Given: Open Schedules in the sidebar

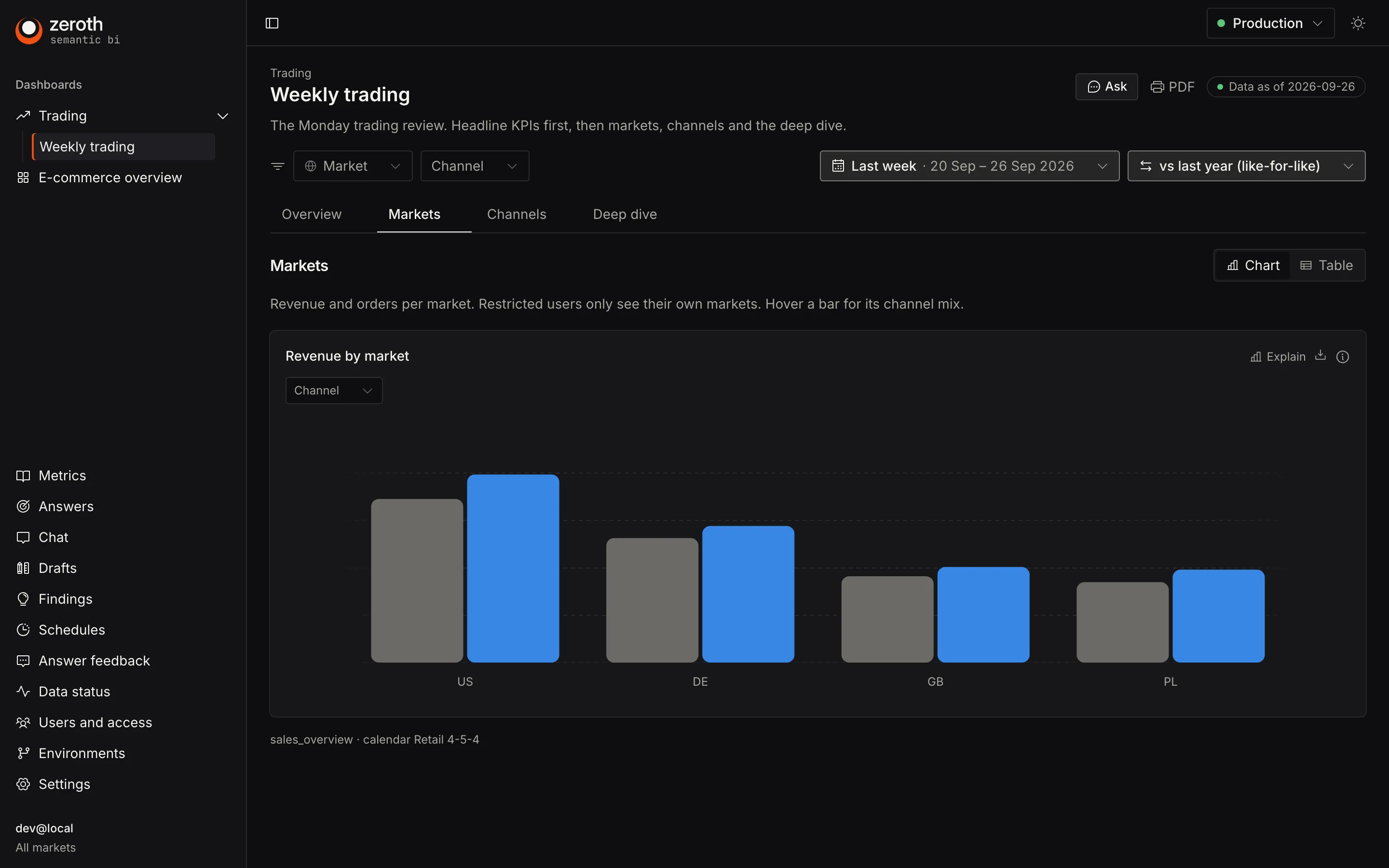Looking at the screenshot, I should (x=123, y=630).
